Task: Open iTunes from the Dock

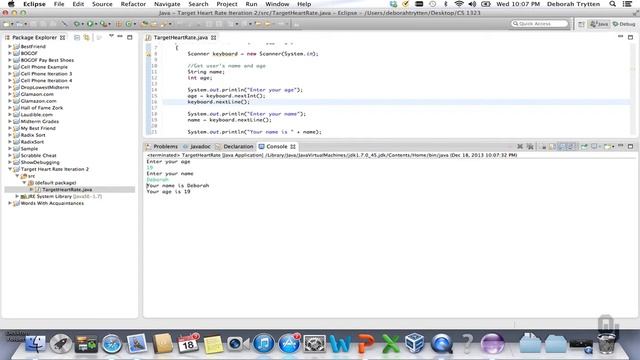Action: (x=264, y=343)
